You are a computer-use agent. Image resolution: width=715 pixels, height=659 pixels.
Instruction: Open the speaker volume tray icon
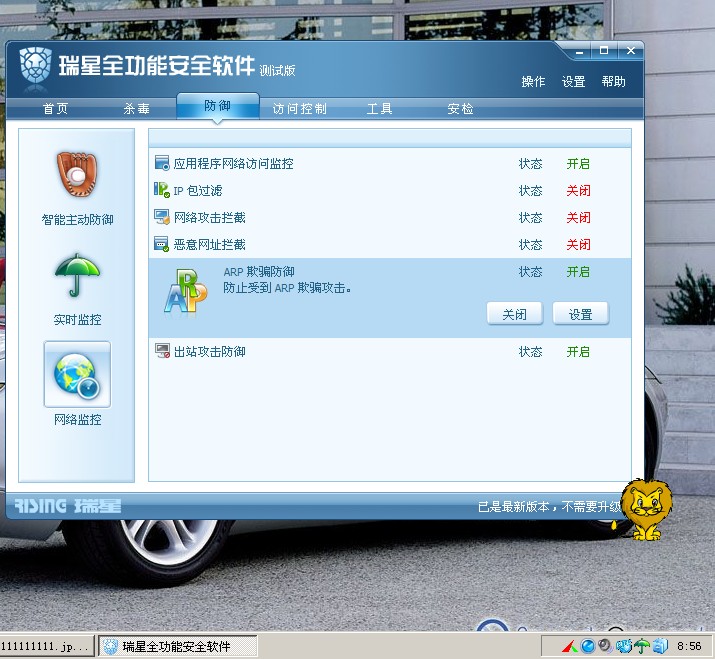point(605,645)
